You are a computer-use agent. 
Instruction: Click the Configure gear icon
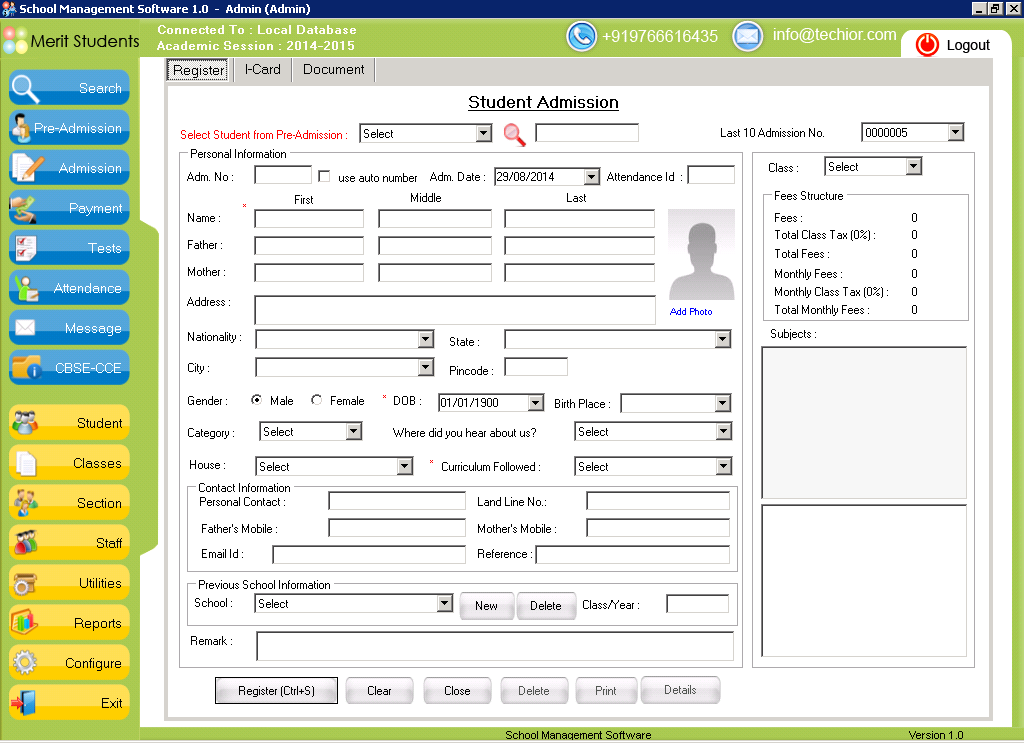pyautogui.click(x=25, y=663)
